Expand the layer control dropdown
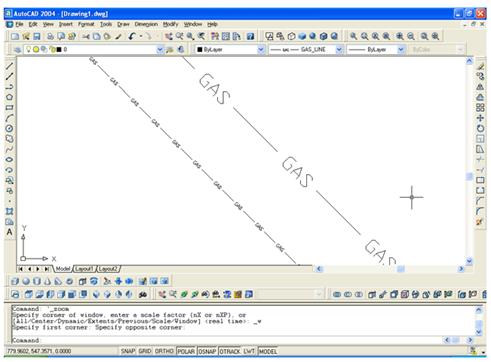Screen dimensions: 491x362 tap(160, 50)
